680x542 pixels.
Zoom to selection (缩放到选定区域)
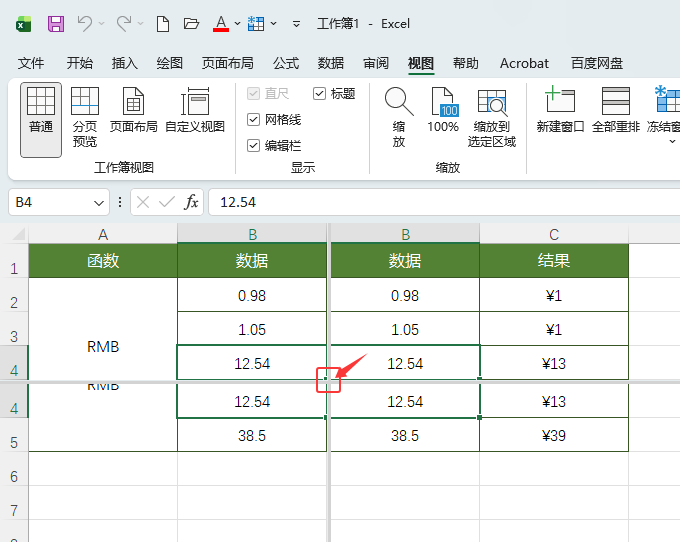click(492, 118)
